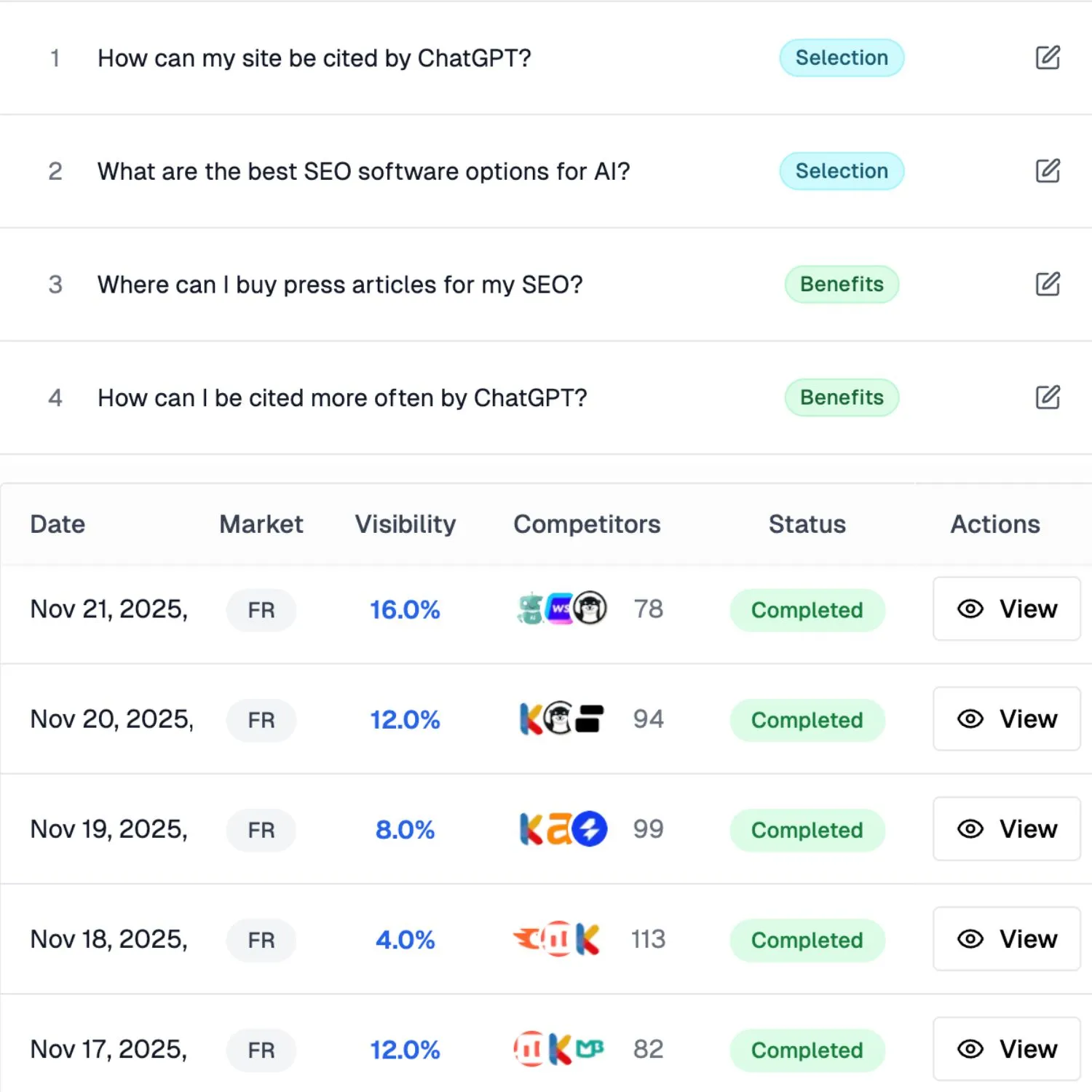Open the 16.0% visibility score link
The height and width of the screenshot is (1092, 1092).
pos(405,609)
